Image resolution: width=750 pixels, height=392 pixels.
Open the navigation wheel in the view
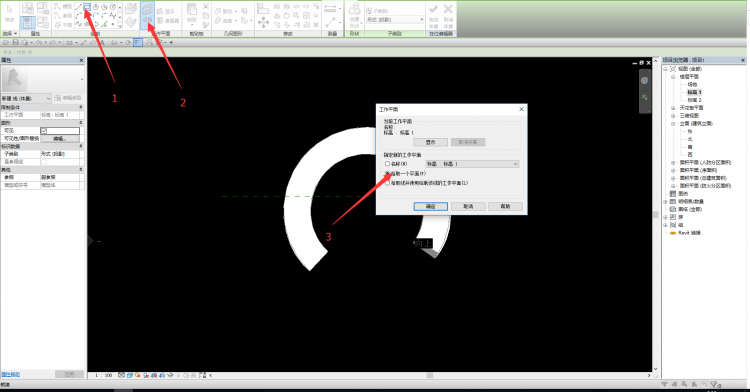coord(644,81)
